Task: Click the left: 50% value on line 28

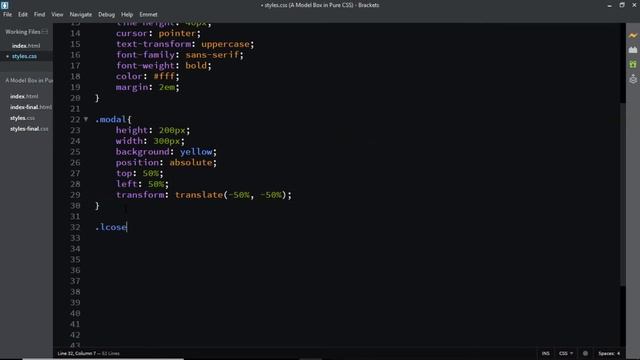Action: tap(156, 184)
